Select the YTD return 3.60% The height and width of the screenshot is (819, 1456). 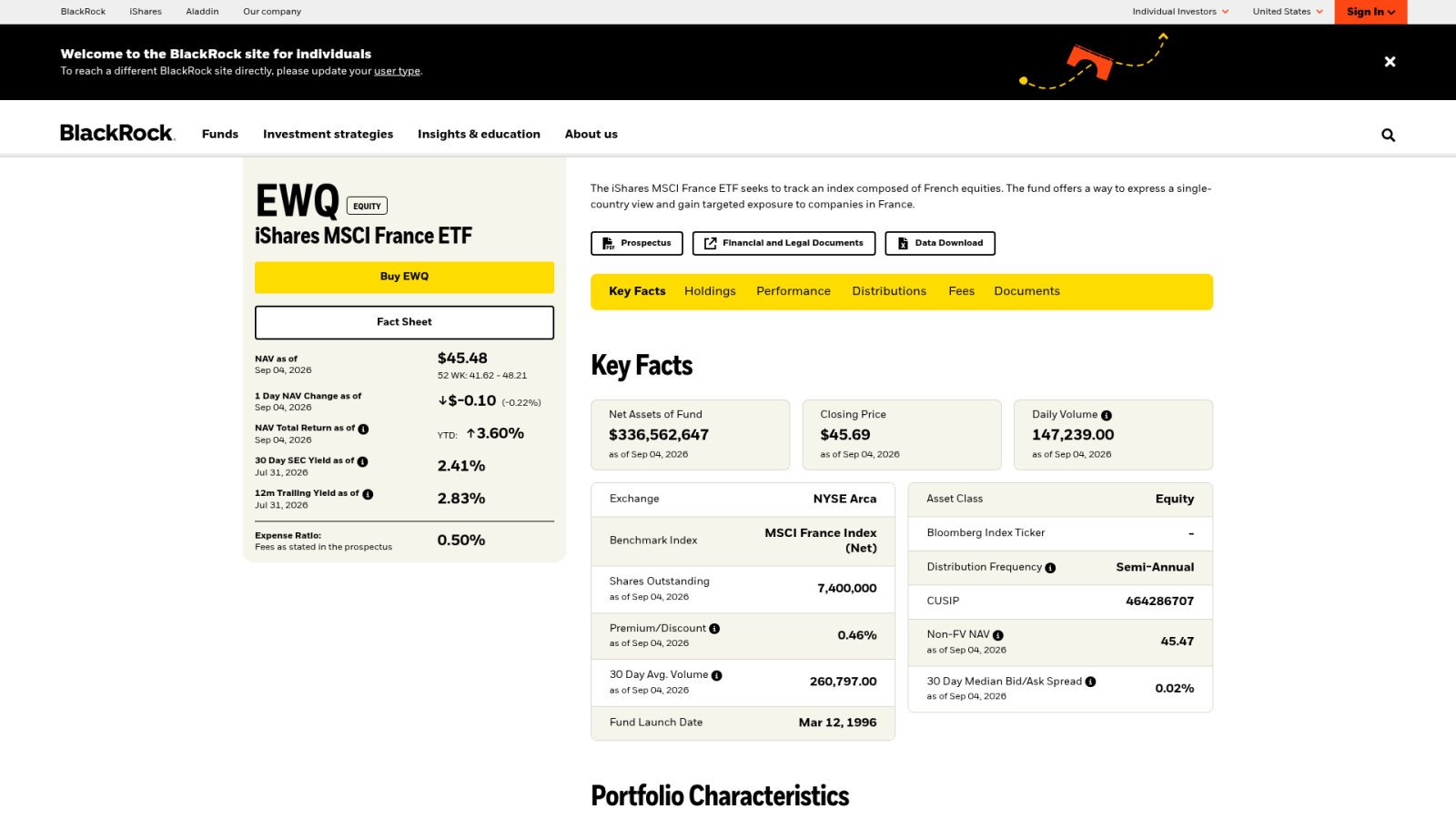point(495,433)
